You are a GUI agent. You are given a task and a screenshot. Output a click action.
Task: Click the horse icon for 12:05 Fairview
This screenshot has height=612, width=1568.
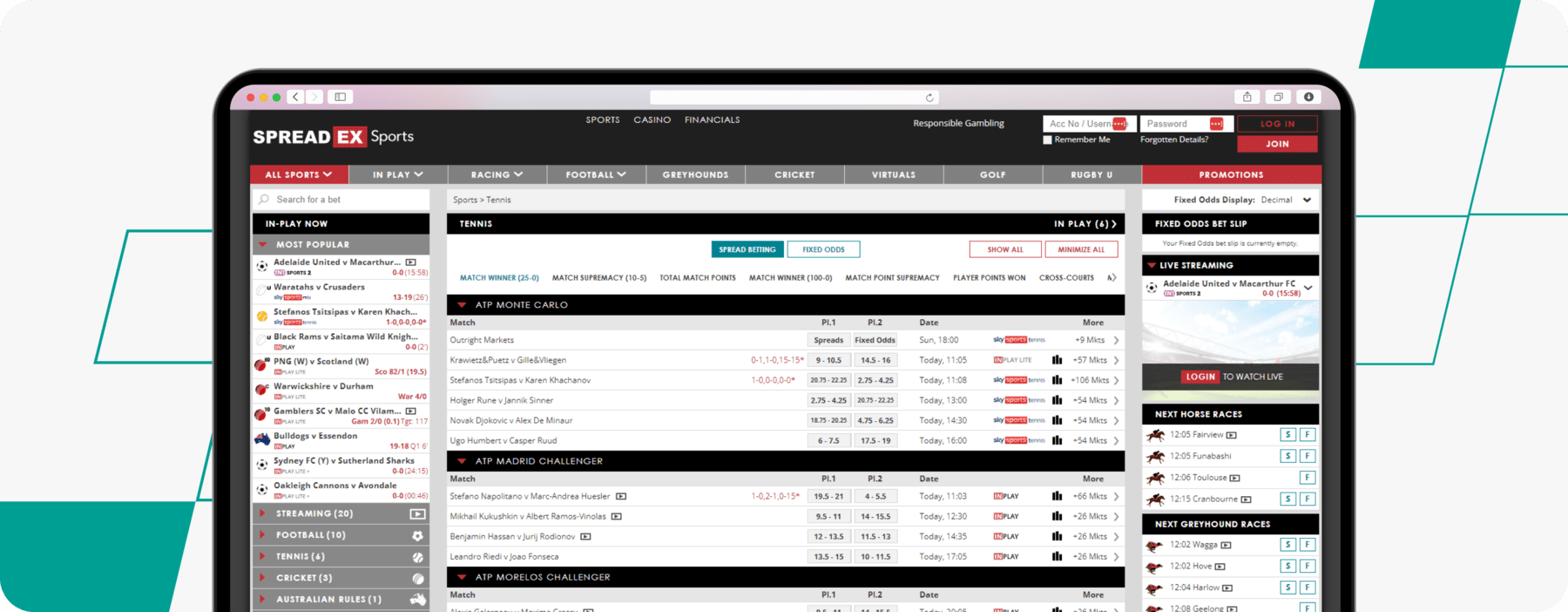[1155, 434]
